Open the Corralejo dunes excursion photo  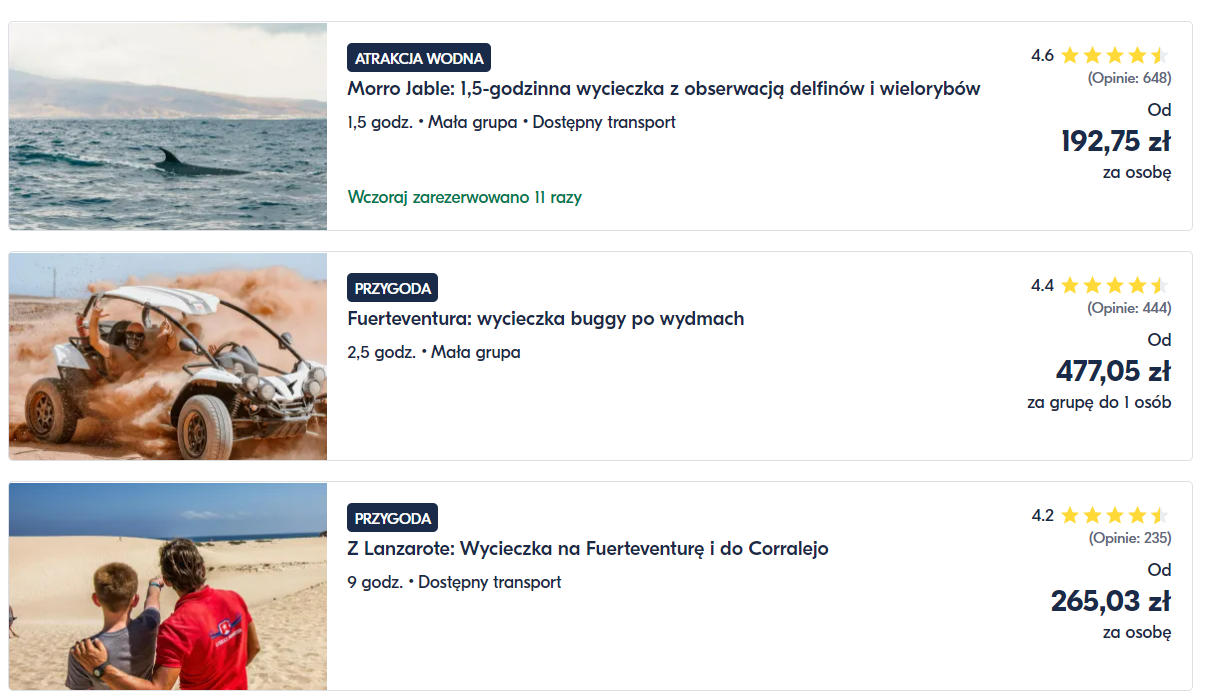pyautogui.click(x=168, y=586)
